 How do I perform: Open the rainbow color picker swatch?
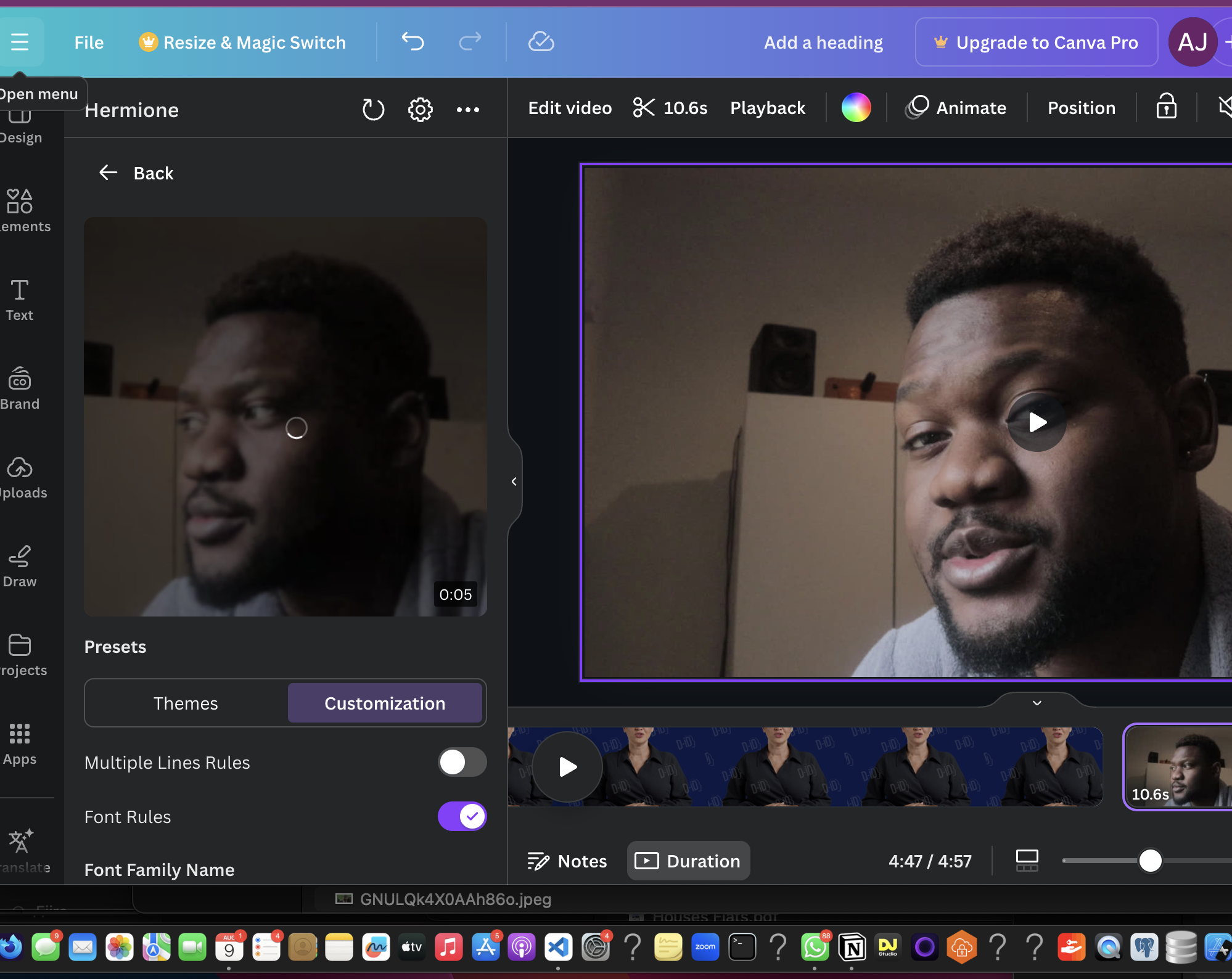tap(856, 108)
